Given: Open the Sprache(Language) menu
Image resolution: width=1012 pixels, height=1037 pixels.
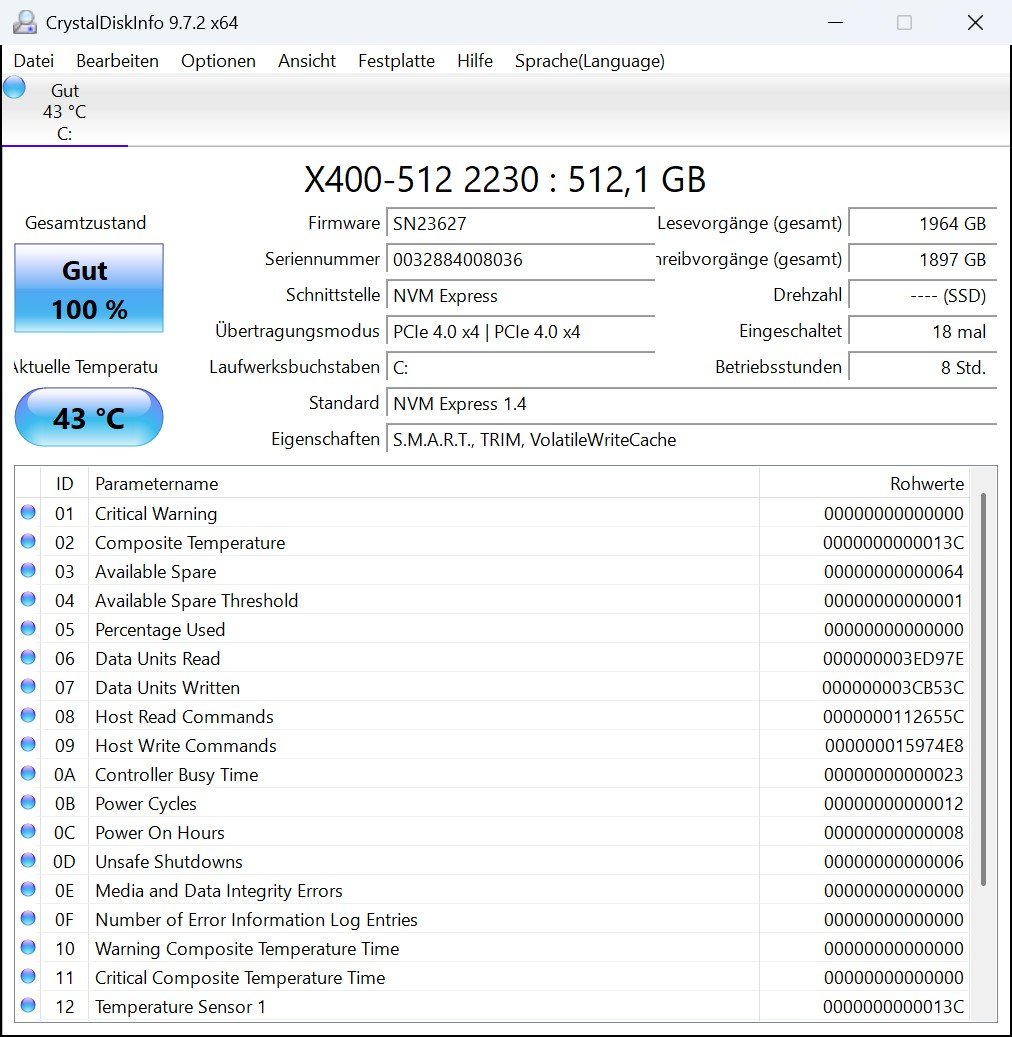Looking at the screenshot, I should pos(590,61).
